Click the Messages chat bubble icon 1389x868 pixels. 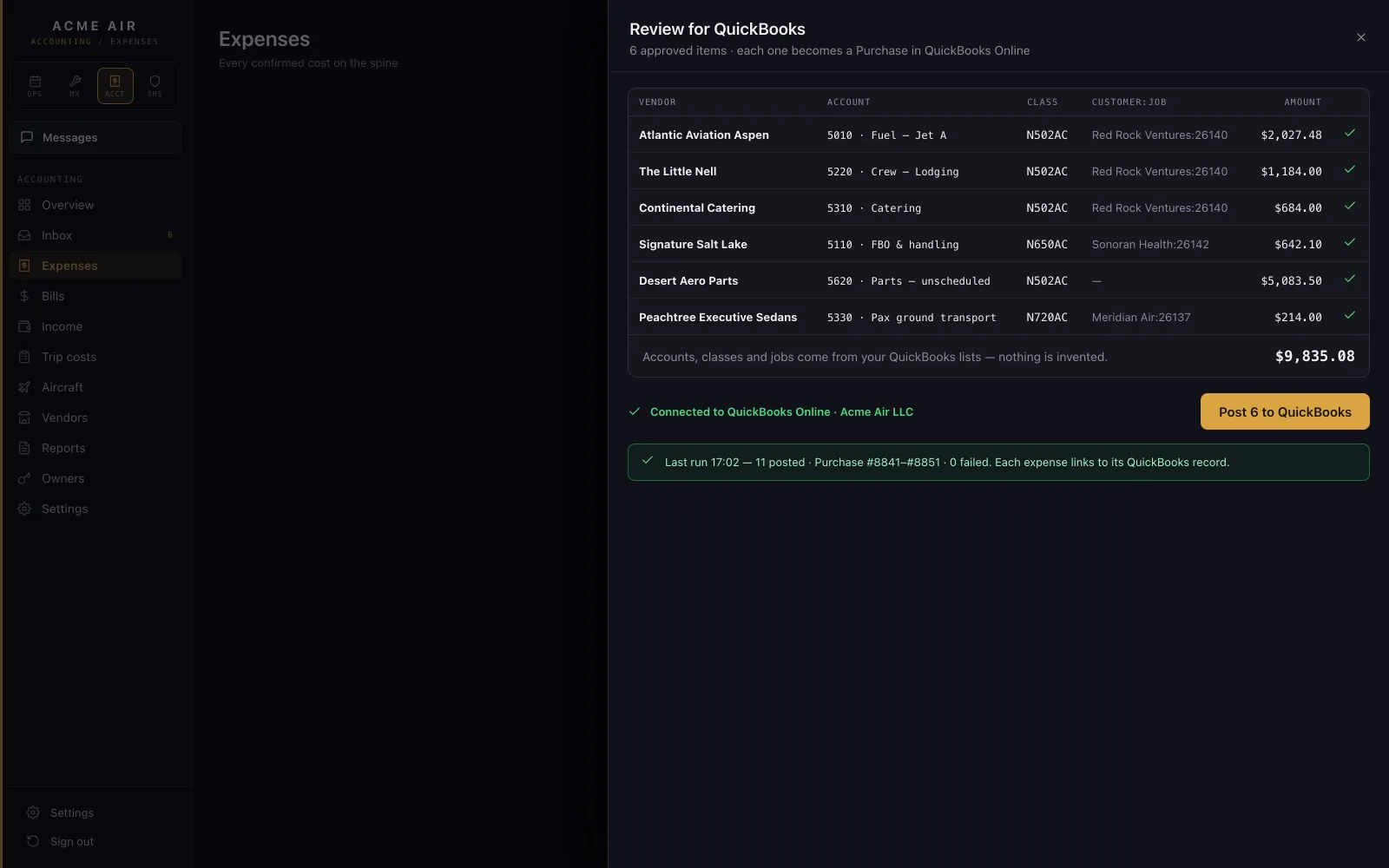(27, 137)
